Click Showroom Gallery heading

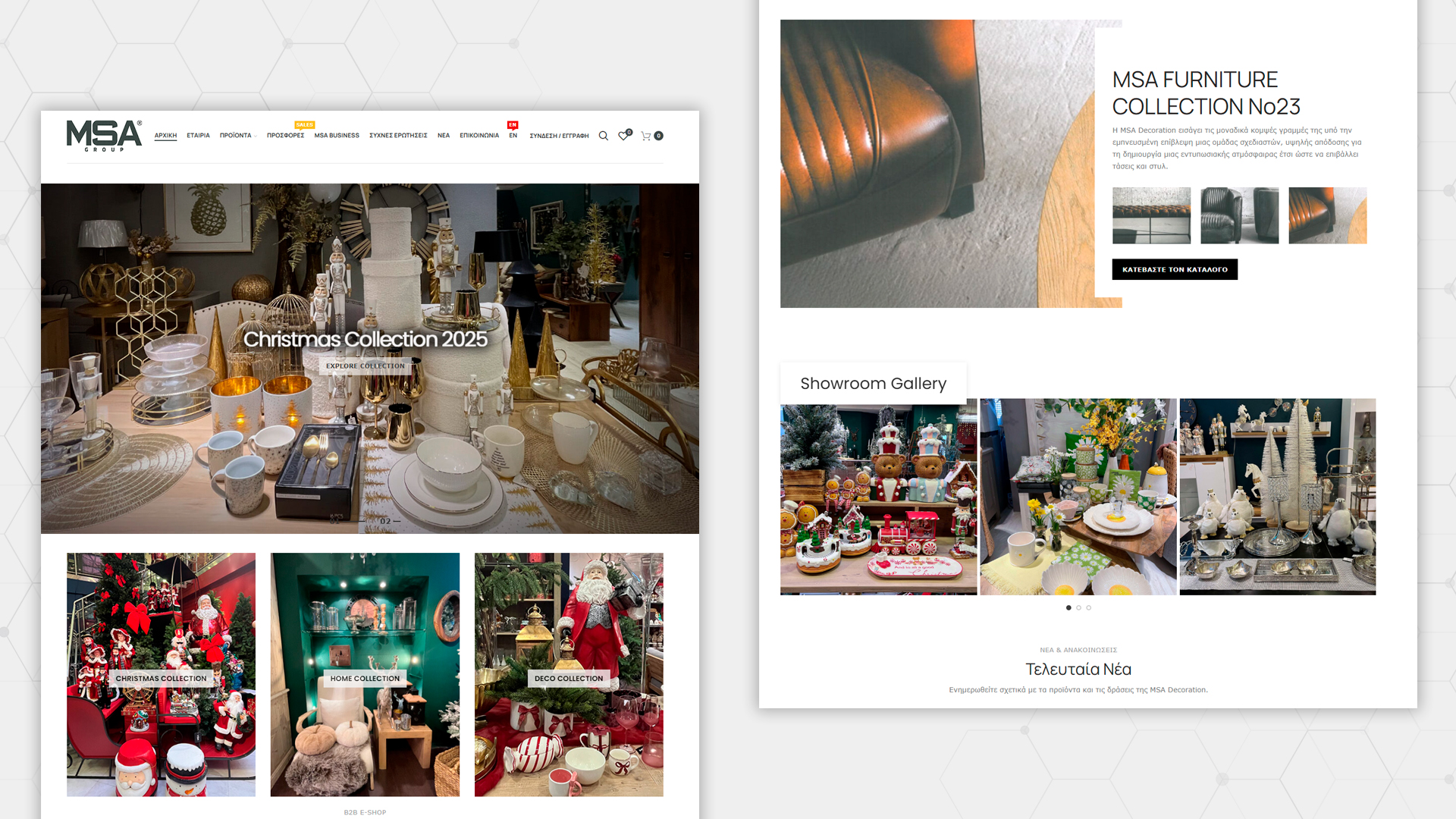click(x=874, y=384)
